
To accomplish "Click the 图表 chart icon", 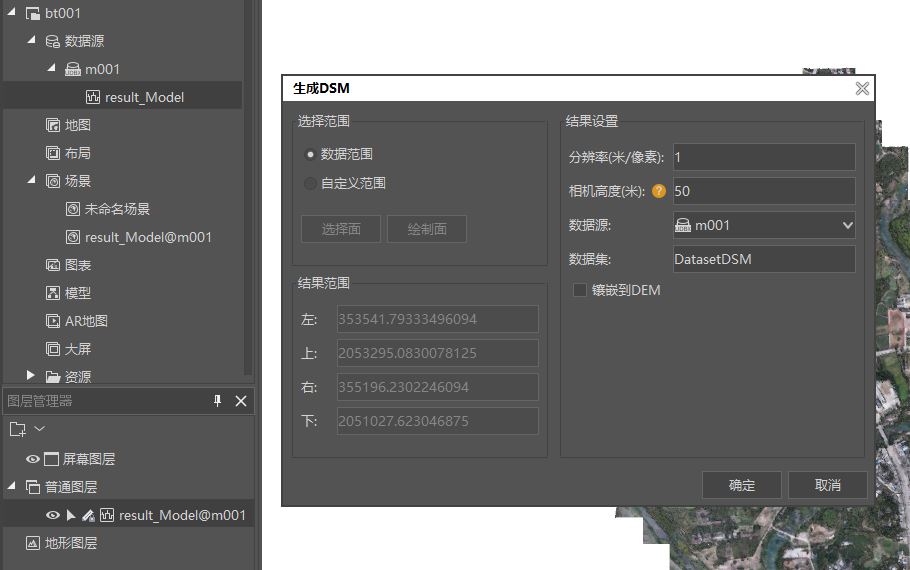I will 53,265.
